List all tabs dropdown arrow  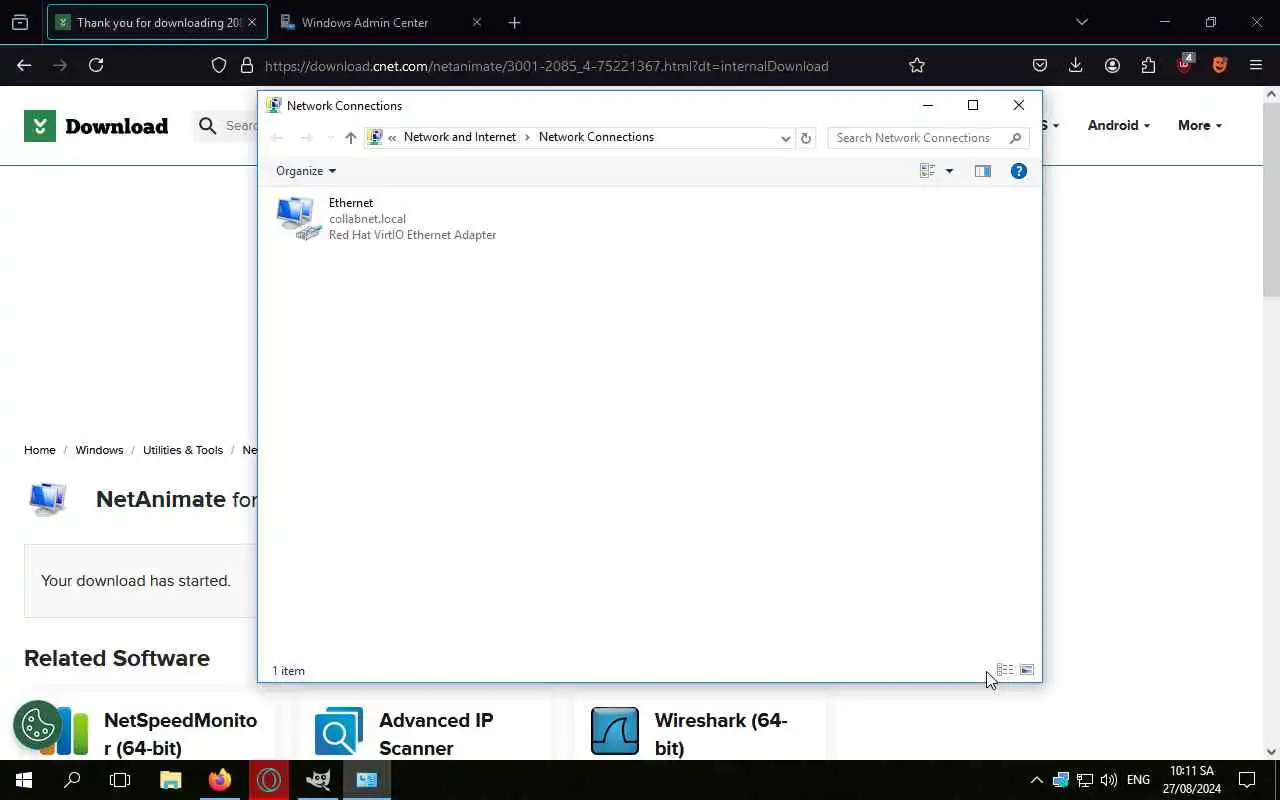[1081, 22]
